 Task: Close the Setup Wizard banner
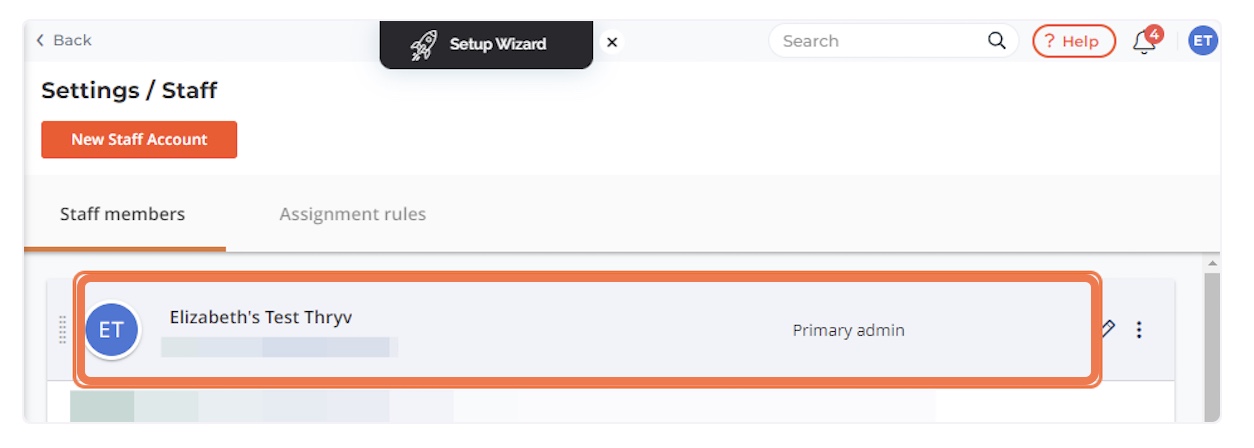[x=612, y=42]
